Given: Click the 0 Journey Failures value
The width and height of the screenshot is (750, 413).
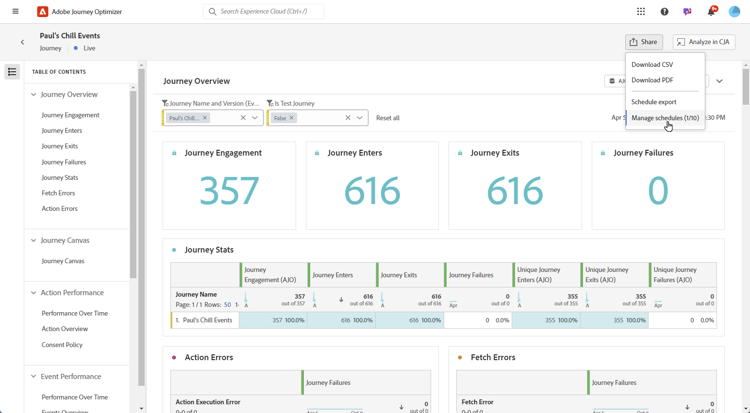Looking at the screenshot, I should (658, 190).
